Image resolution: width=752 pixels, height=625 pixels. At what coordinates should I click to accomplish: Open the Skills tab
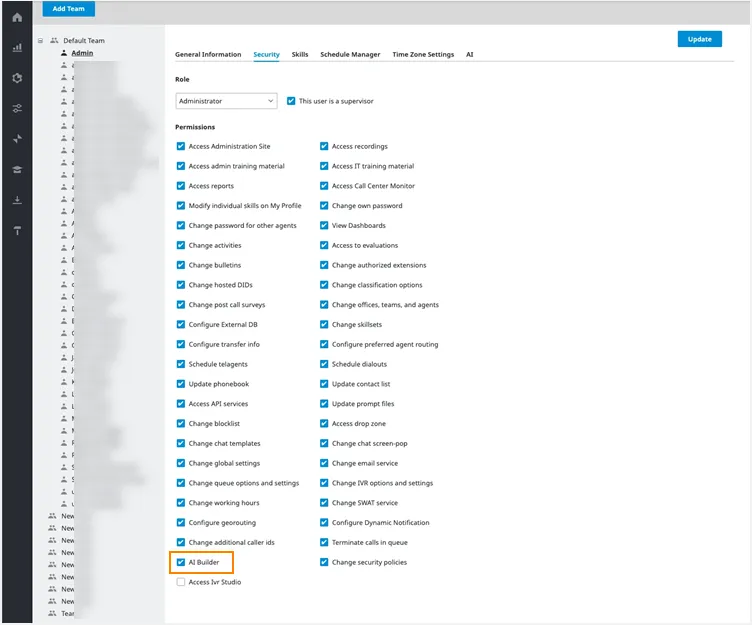(300, 54)
